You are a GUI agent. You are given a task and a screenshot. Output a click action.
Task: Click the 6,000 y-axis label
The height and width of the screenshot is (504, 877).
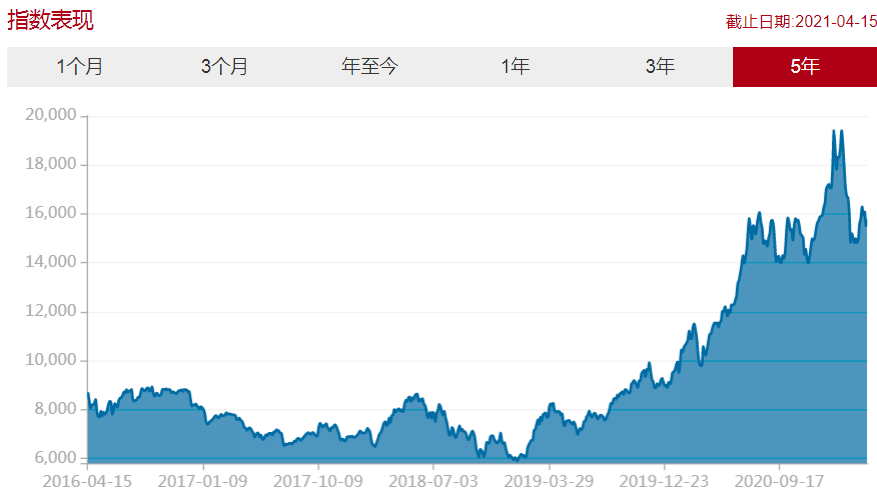point(55,458)
